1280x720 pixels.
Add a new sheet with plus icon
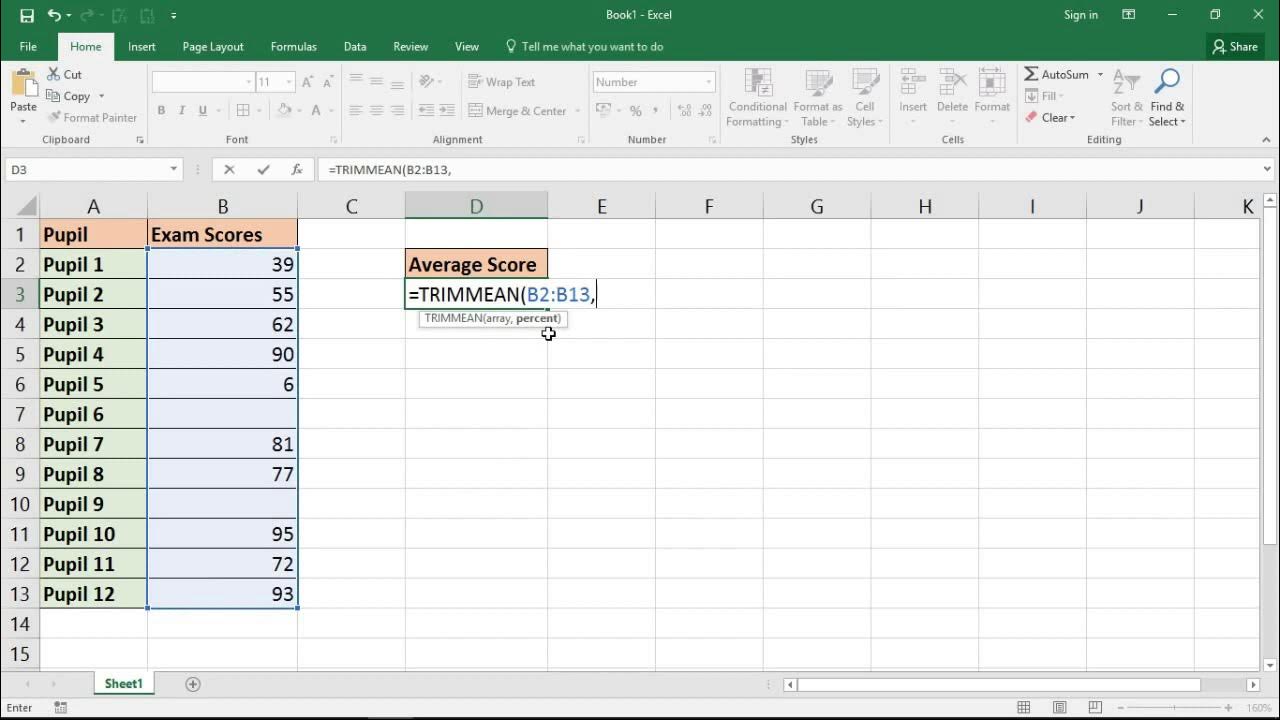tap(193, 684)
